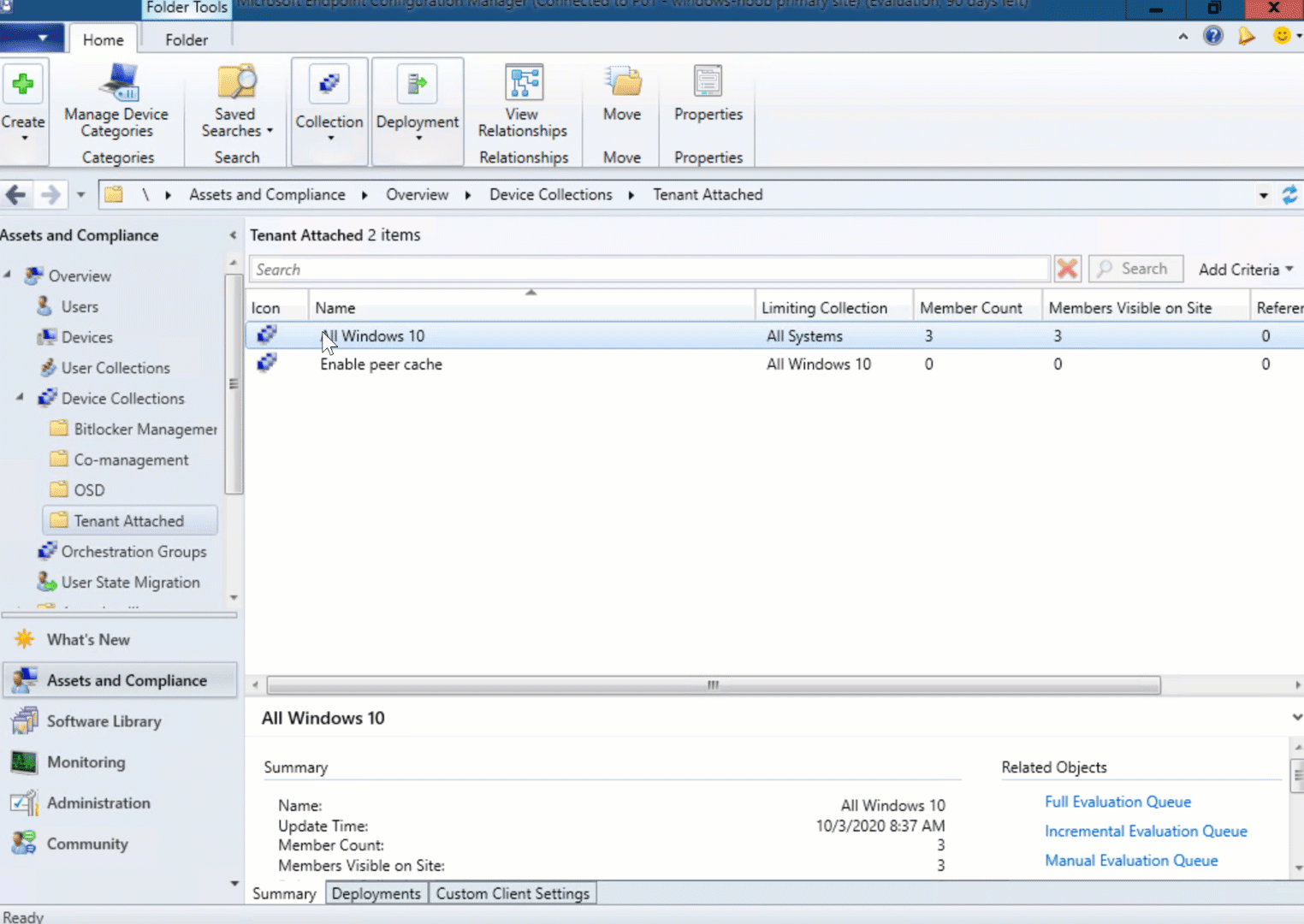Open Manage Device Categories
1304x924 pixels.
point(116,101)
